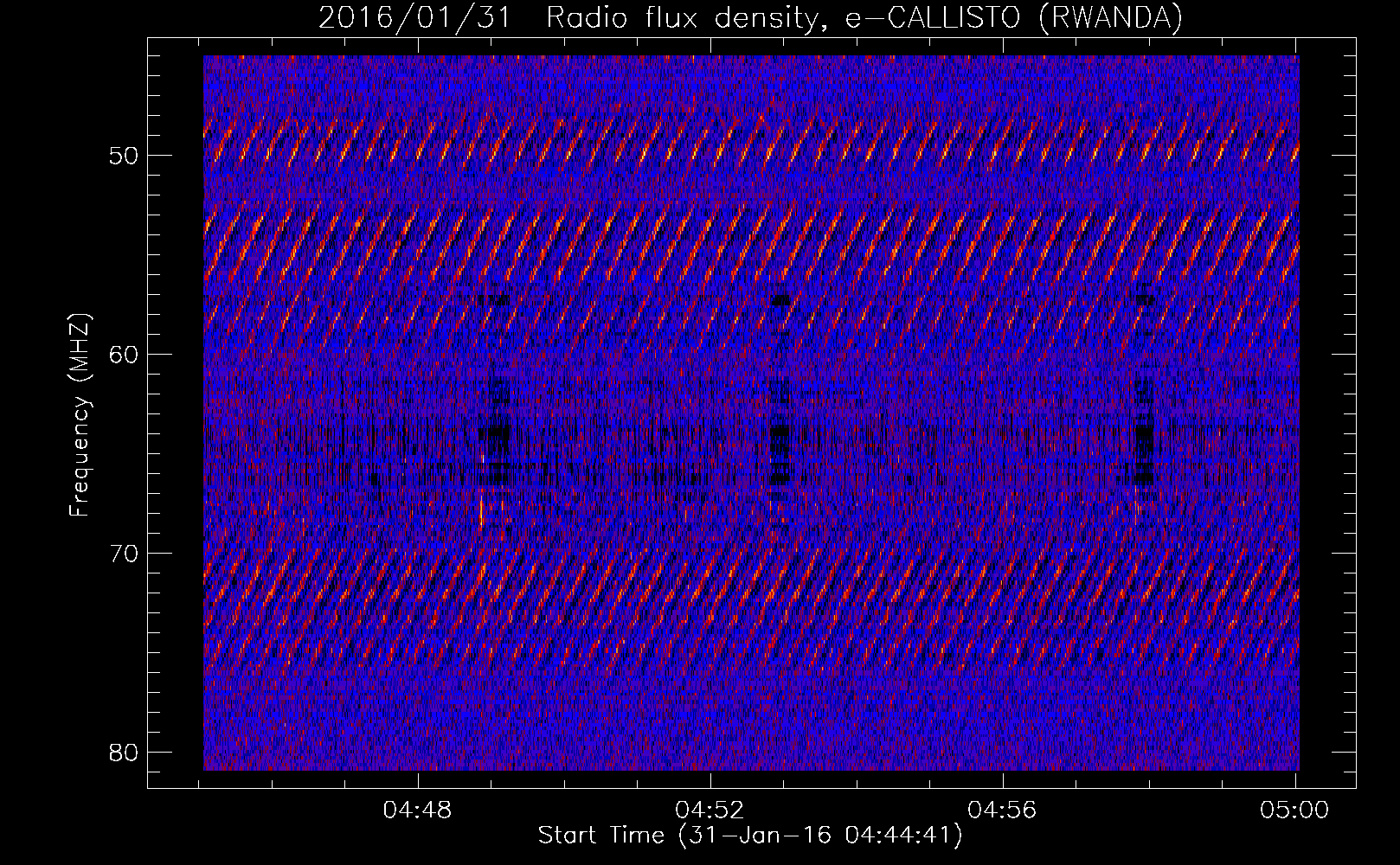The width and height of the screenshot is (1400, 865).
Task: Click the 70 frequency tick label
Action: [125, 554]
